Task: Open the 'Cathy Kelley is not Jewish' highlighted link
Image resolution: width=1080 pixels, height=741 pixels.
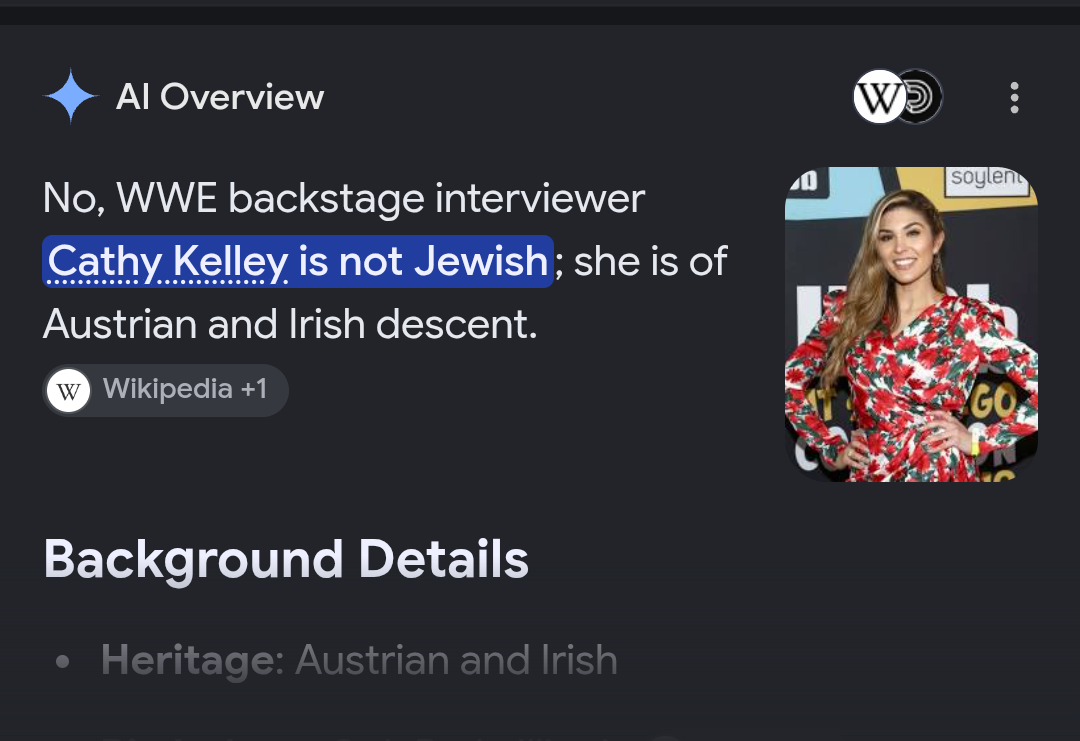Action: (x=298, y=261)
